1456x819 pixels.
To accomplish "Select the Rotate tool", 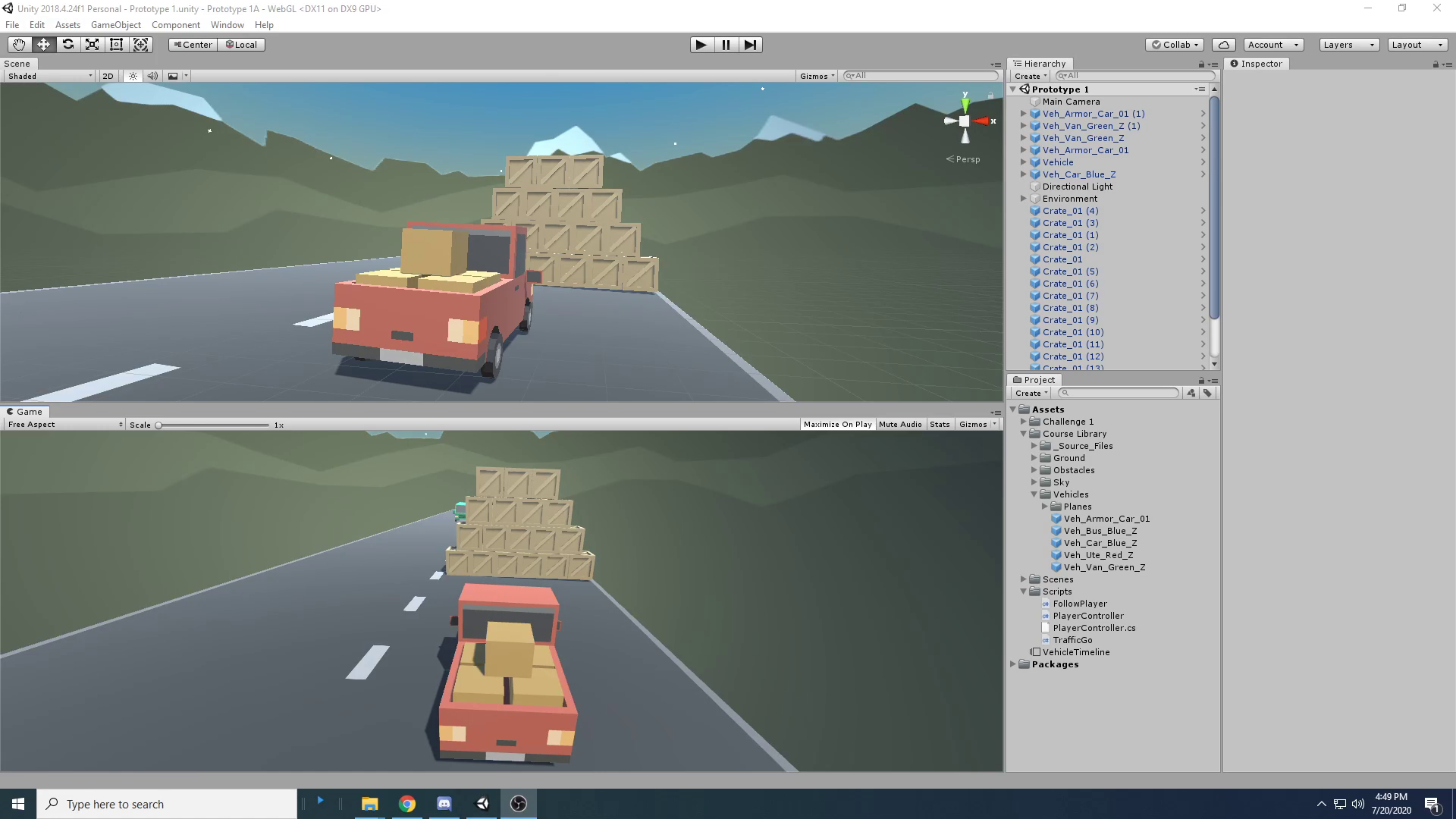I will pyautogui.click(x=68, y=45).
